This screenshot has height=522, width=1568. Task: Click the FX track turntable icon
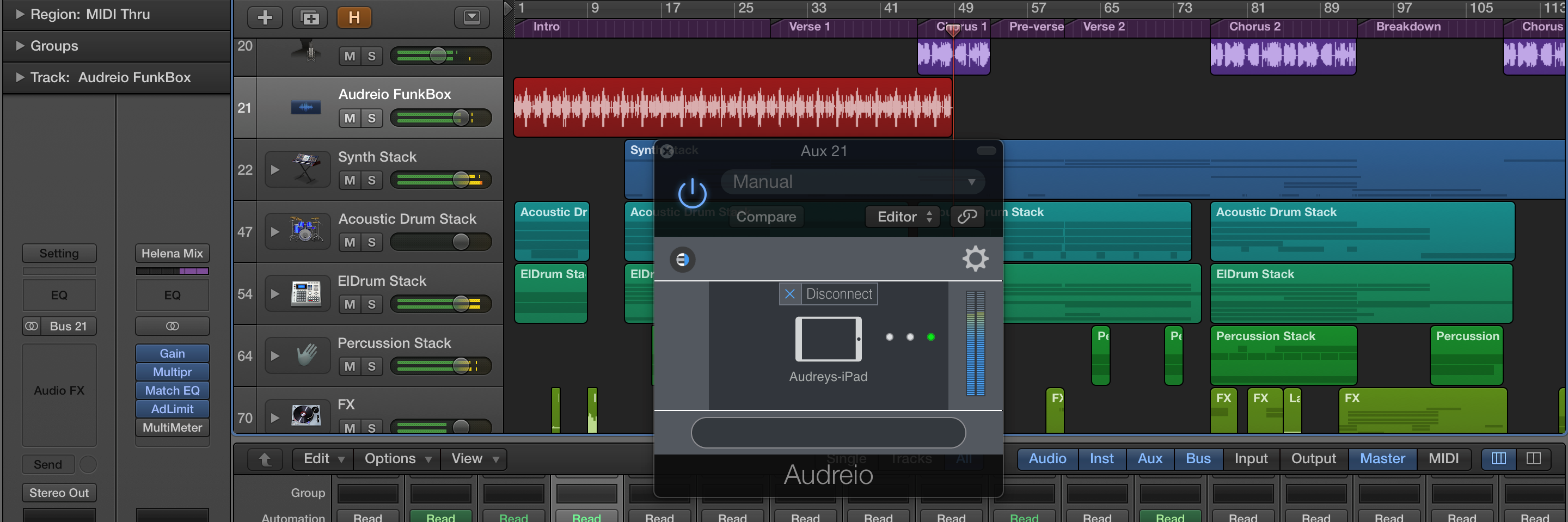[x=305, y=416]
